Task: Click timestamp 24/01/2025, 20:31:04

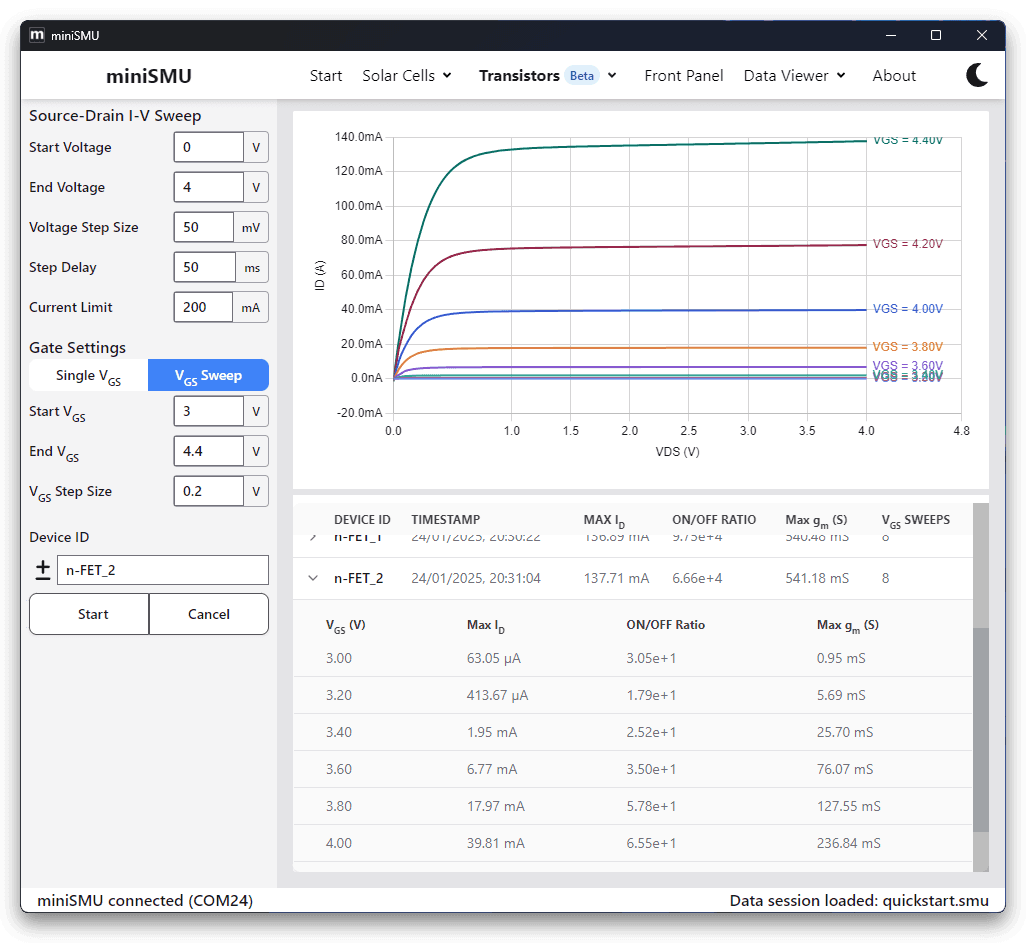Action: [476, 578]
